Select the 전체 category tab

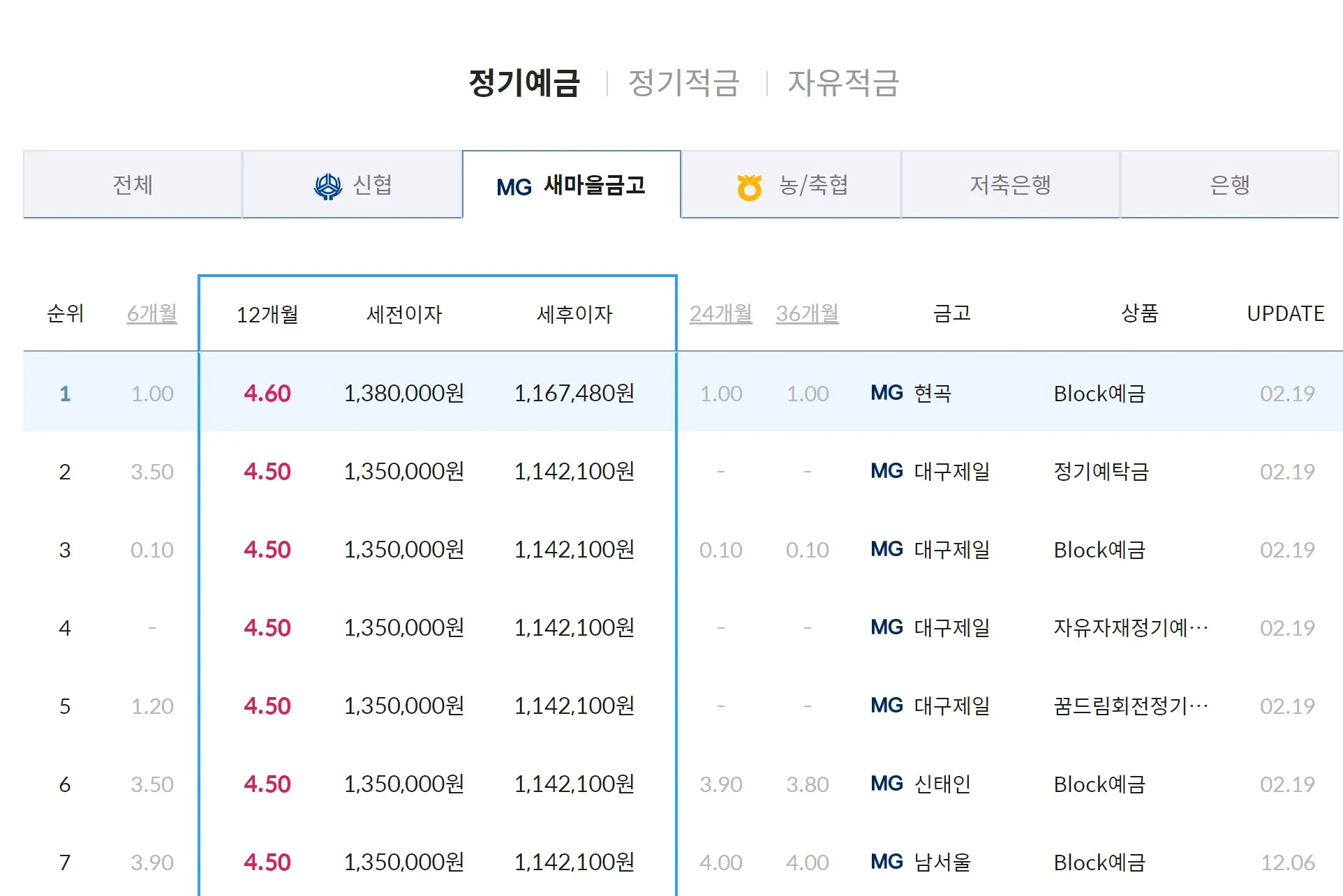tap(133, 185)
